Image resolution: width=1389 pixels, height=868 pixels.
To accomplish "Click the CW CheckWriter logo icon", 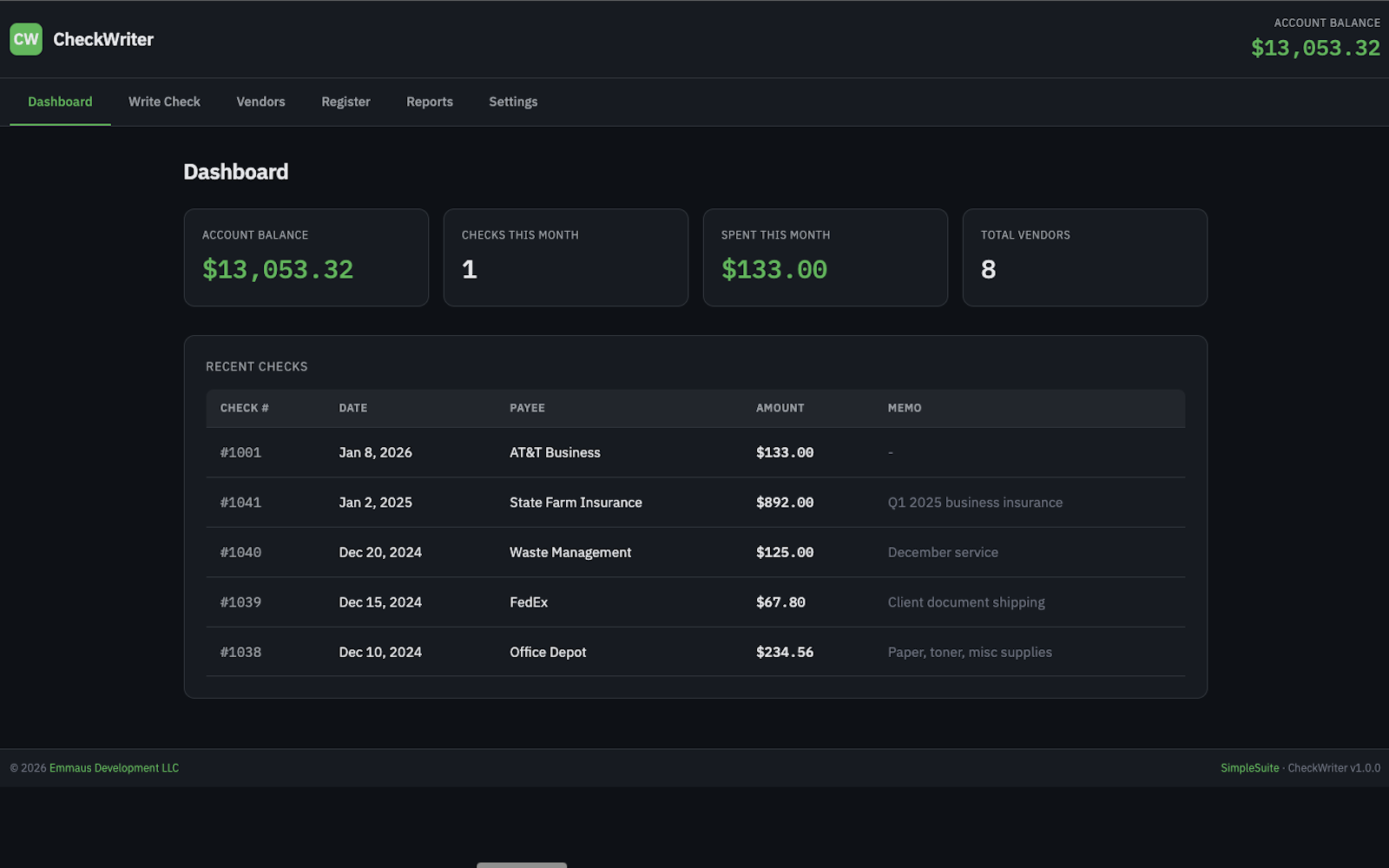I will (26, 39).
